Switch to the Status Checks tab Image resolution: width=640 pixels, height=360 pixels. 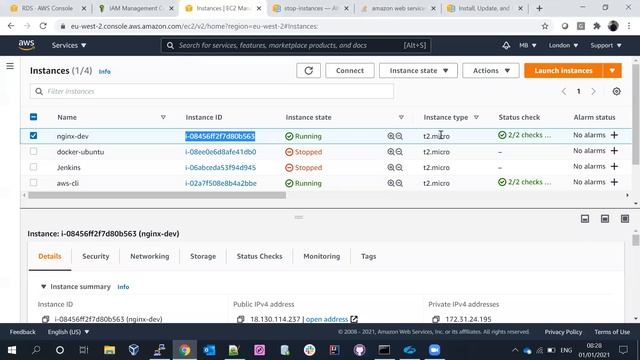click(259, 256)
